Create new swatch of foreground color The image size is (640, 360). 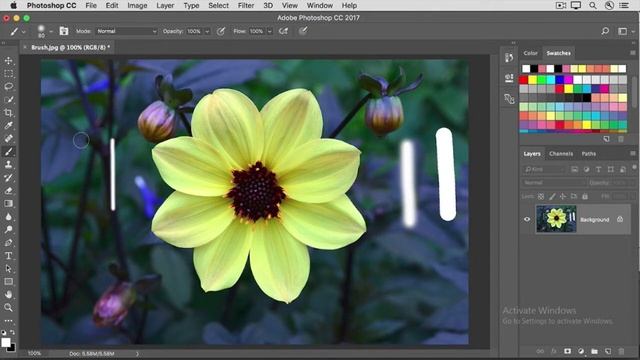[607, 139]
